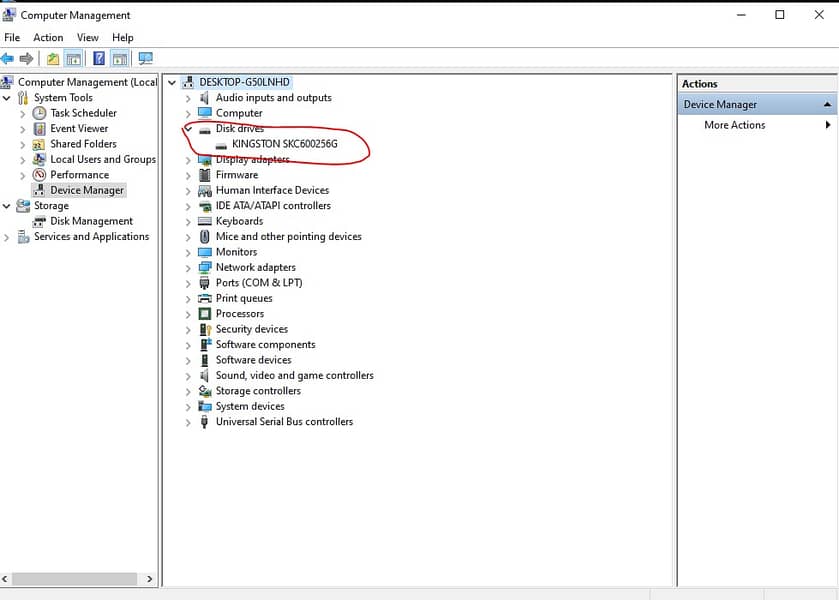
Task: Select Sound, video and game controllers
Action: coord(295,375)
